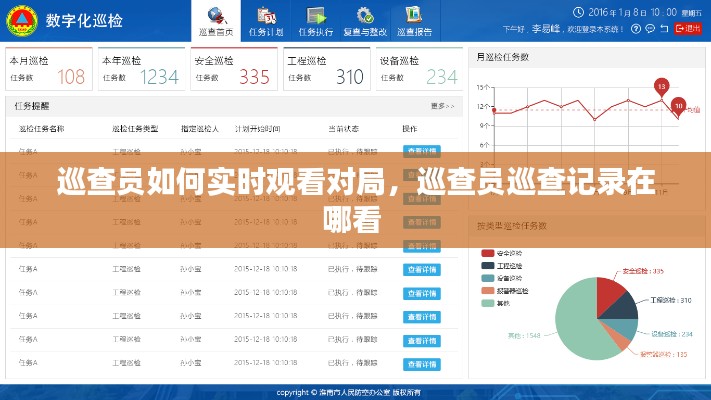Select the 安全巡检 335 stat card
This screenshot has width=711, height=400.
tap(232, 69)
